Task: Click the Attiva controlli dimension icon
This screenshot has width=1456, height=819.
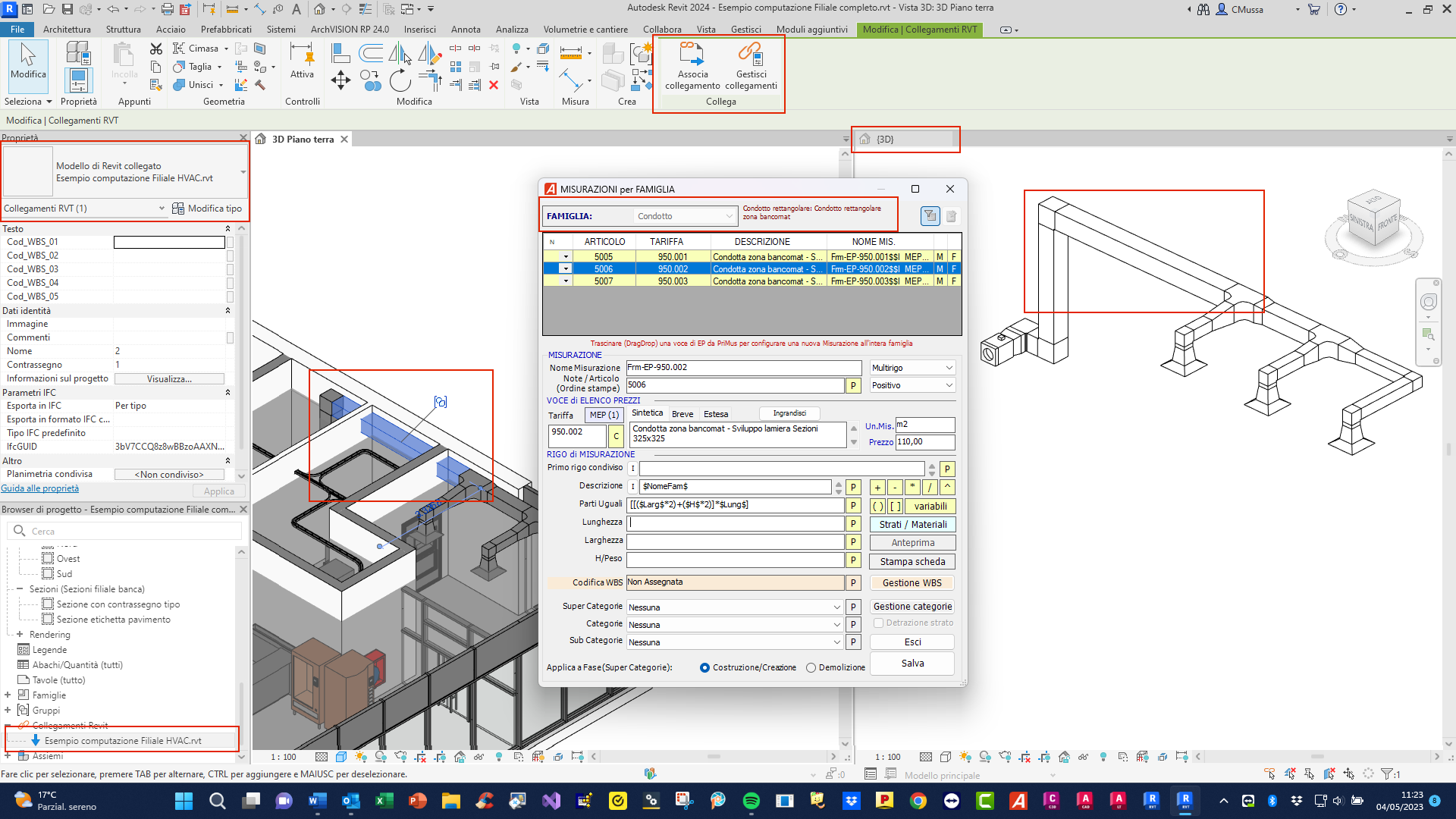Action: click(302, 54)
